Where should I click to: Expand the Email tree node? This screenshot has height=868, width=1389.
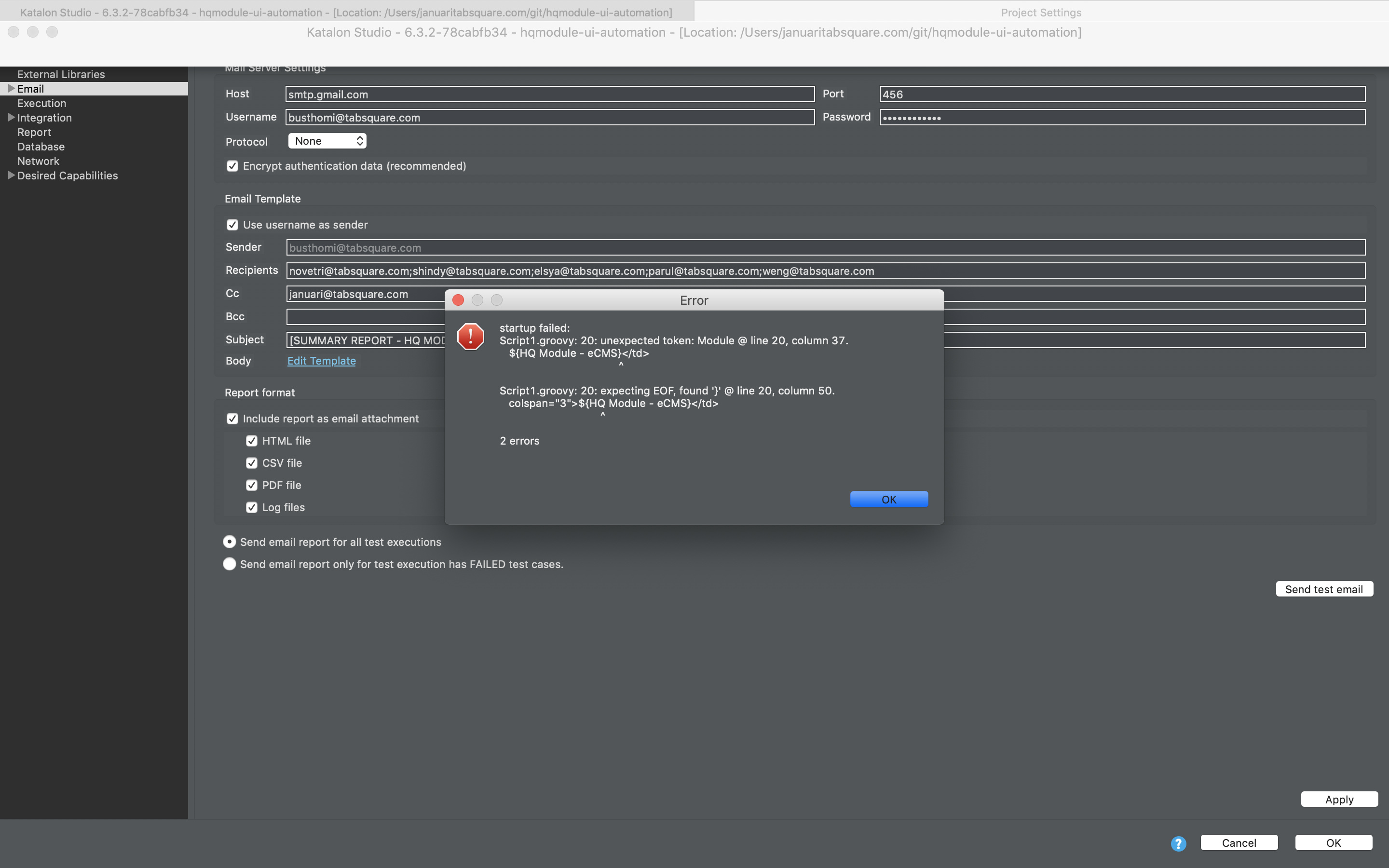(x=11, y=88)
